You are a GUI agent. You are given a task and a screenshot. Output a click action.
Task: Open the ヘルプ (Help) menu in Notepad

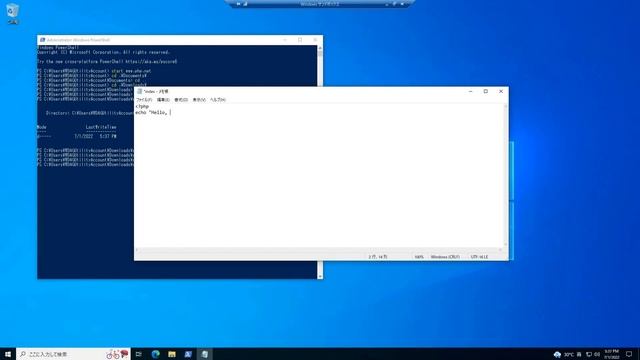click(x=218, y=100)
